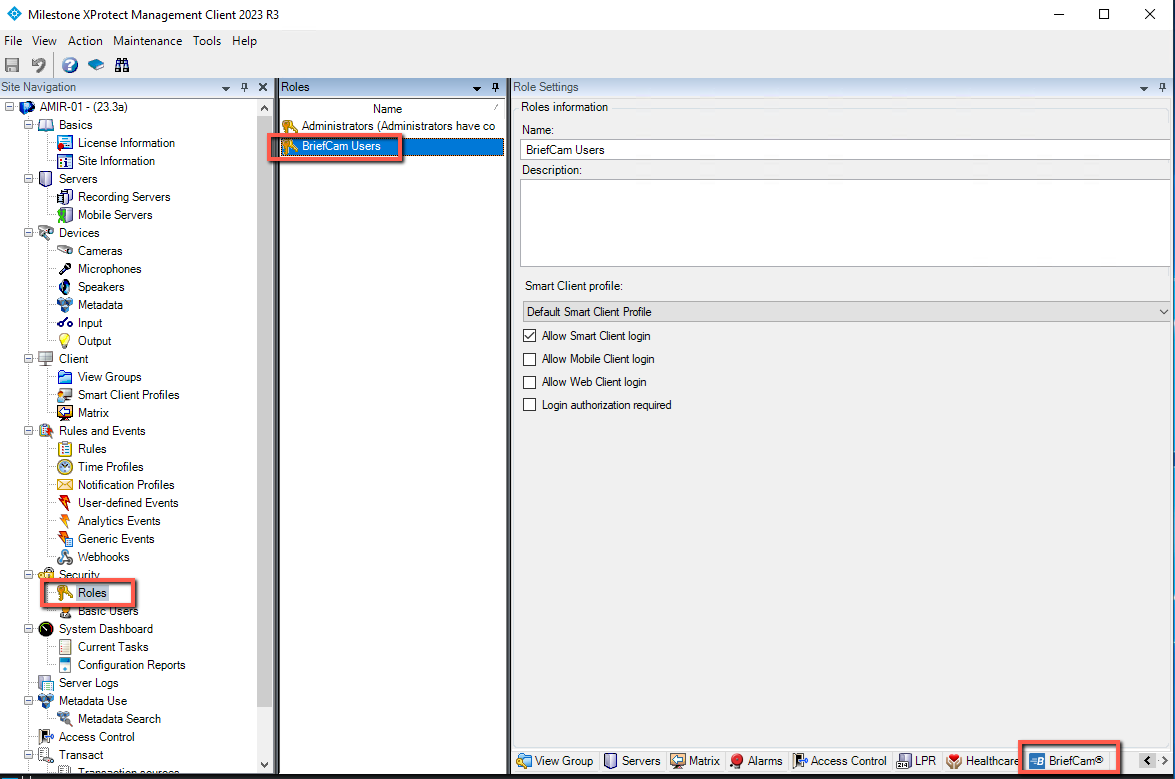Collapse the Servers tree node

coord(28,179)
